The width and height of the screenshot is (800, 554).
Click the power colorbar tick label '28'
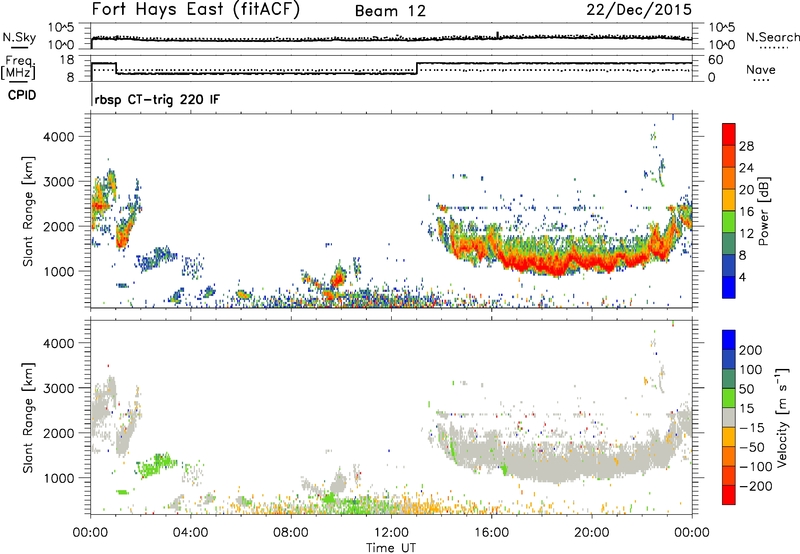(x=746, y=146)
